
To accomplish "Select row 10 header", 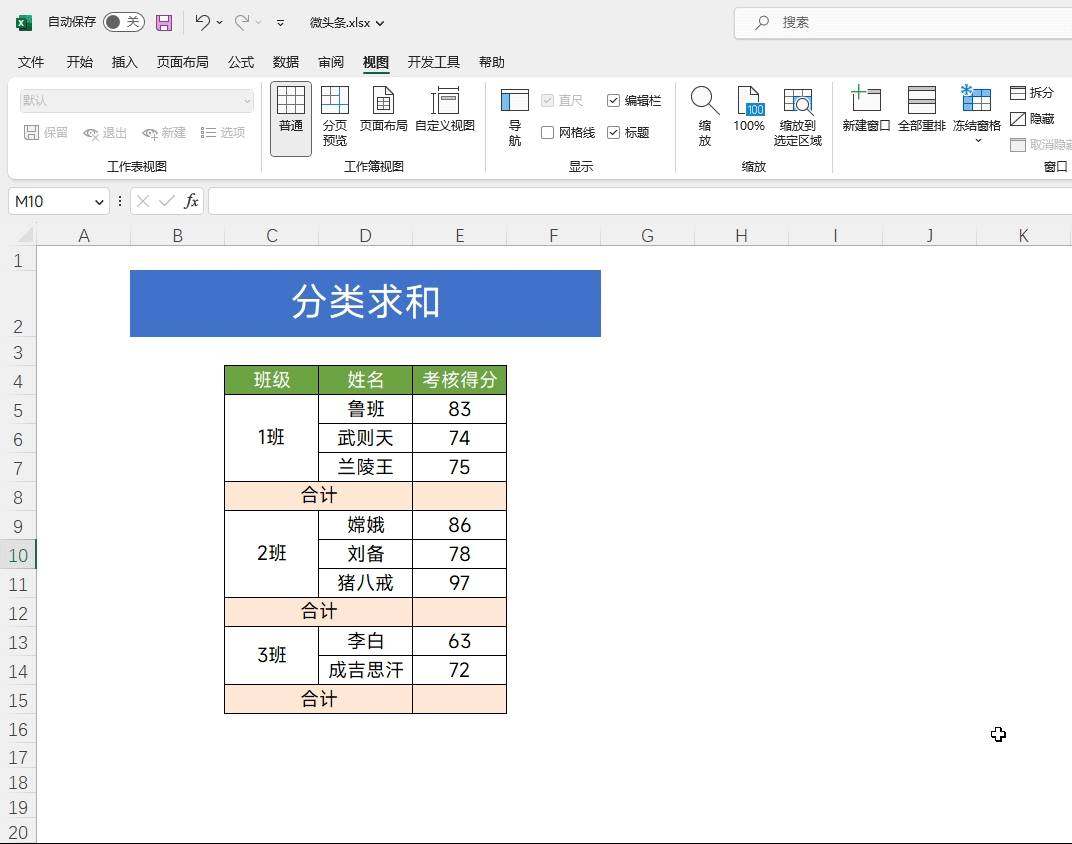I will pos(18,554).
